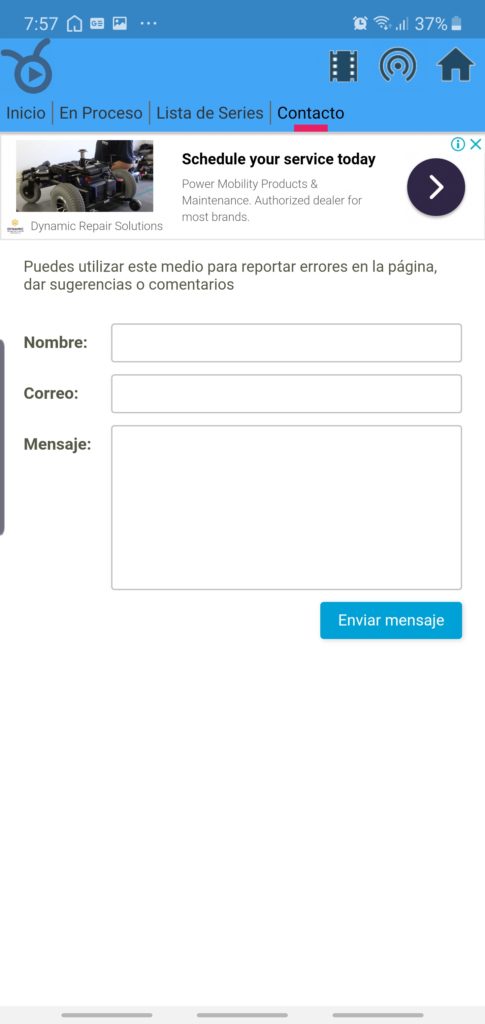Switch to the En Proceso tab
The image size is (485, 1024).
[x=101, y=113]
